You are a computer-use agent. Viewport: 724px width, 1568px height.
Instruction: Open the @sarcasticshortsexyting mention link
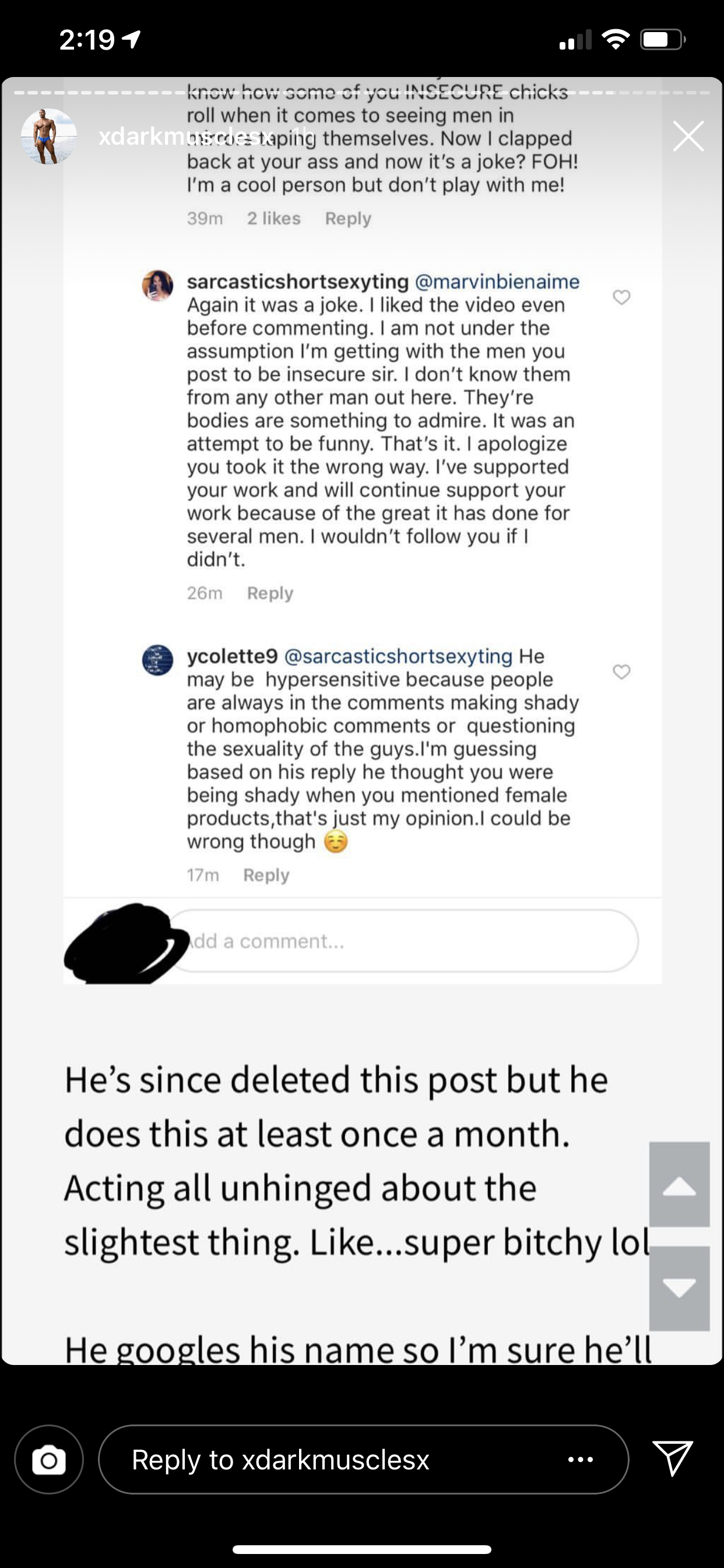399,656
